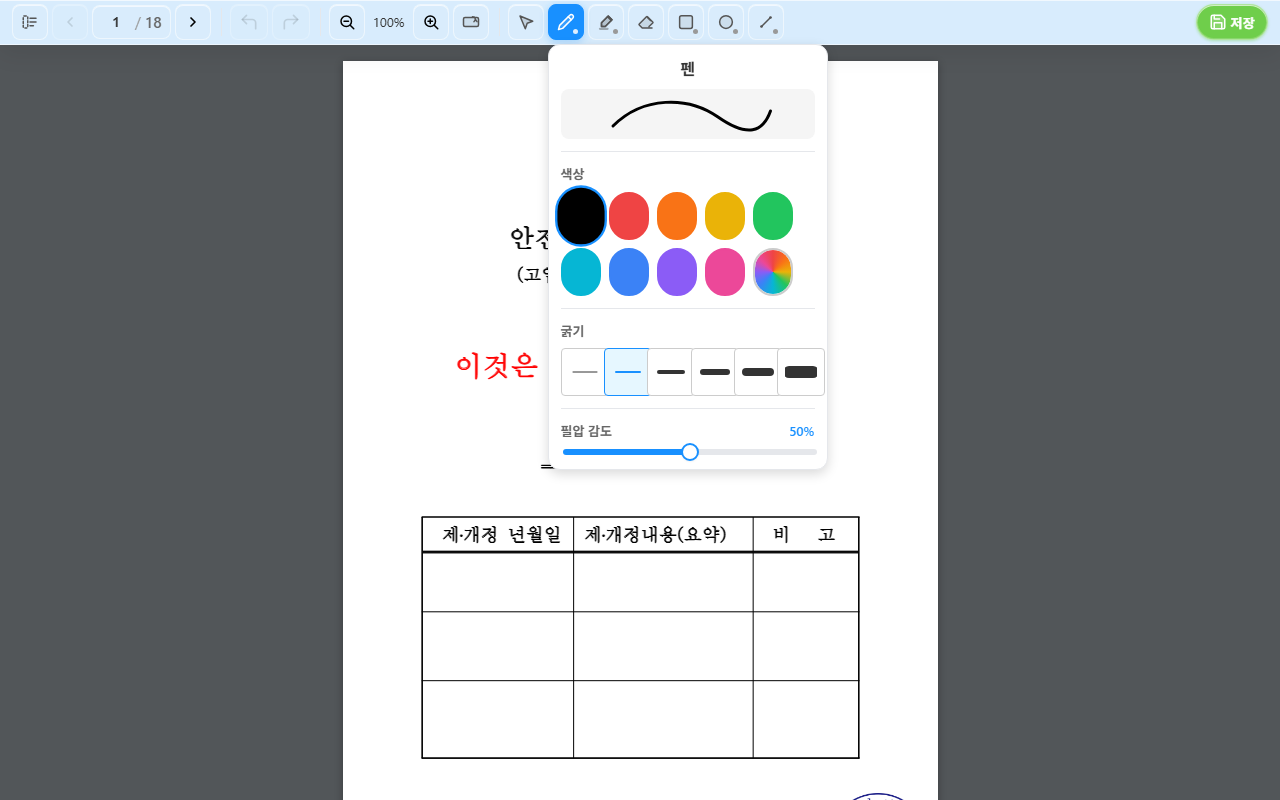Zoom out with the minus magnifier
This screenshot has height=800, width=1280.
(x=347, y=22)
